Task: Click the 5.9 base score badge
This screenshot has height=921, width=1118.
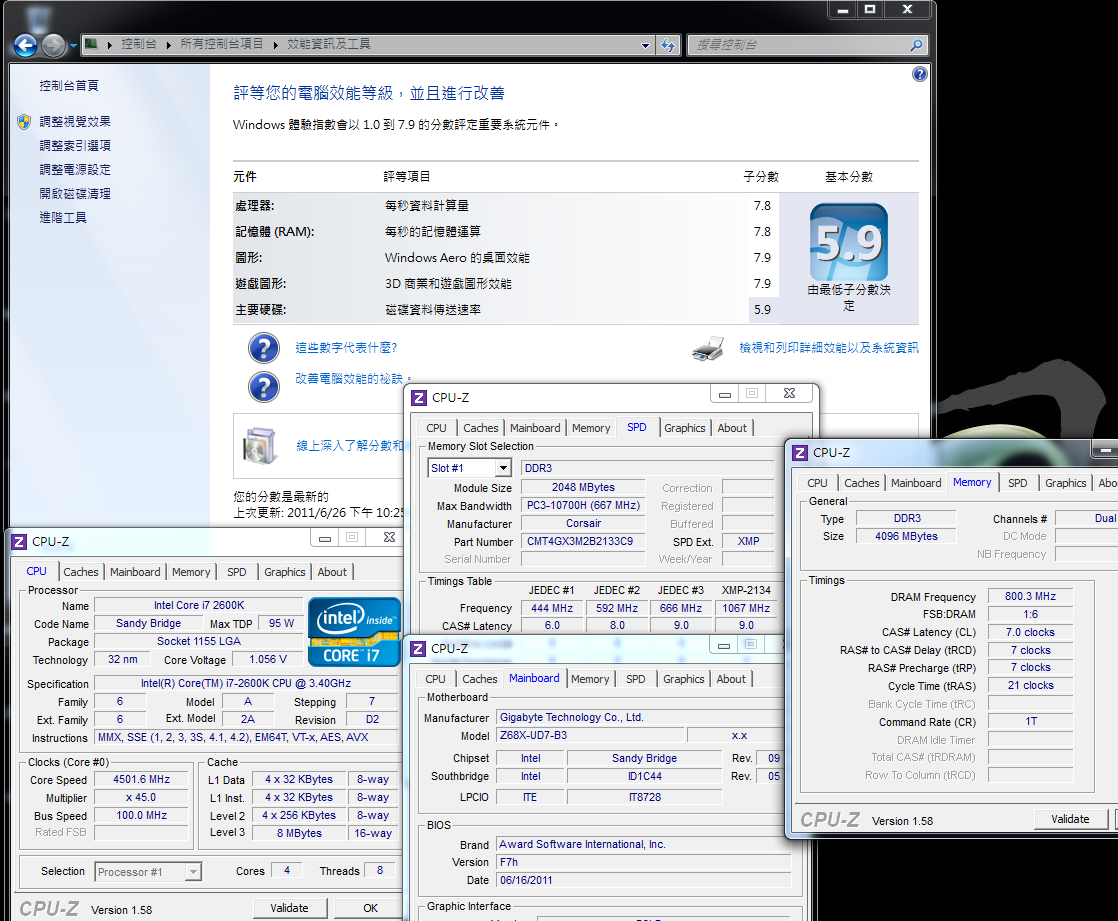Action: coord(848,242)
